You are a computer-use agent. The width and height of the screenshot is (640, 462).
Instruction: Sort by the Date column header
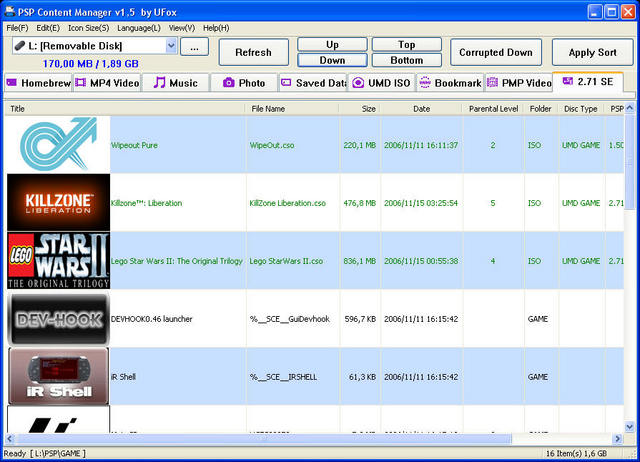point(421,109)
